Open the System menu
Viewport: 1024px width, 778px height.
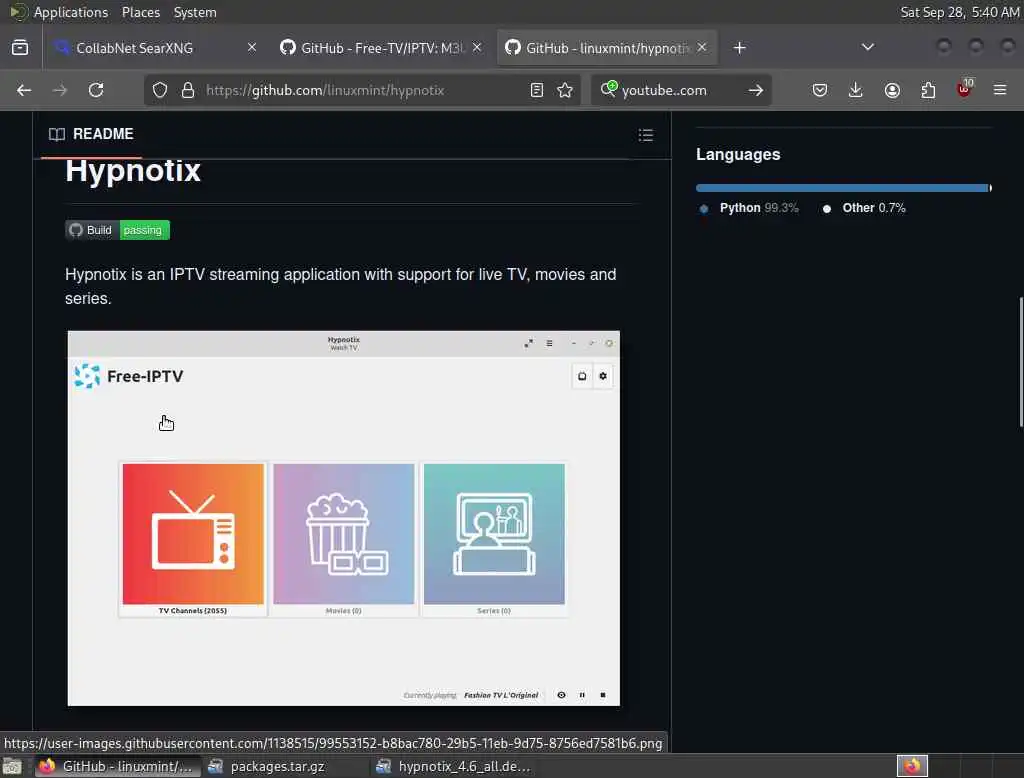195,12
